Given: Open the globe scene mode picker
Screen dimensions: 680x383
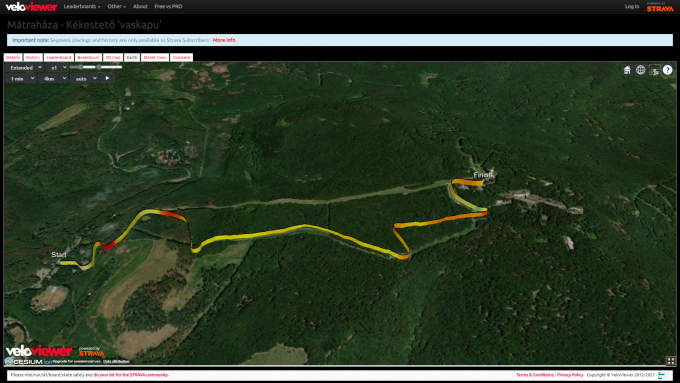Looking at the screenshot, I should 641,70.
